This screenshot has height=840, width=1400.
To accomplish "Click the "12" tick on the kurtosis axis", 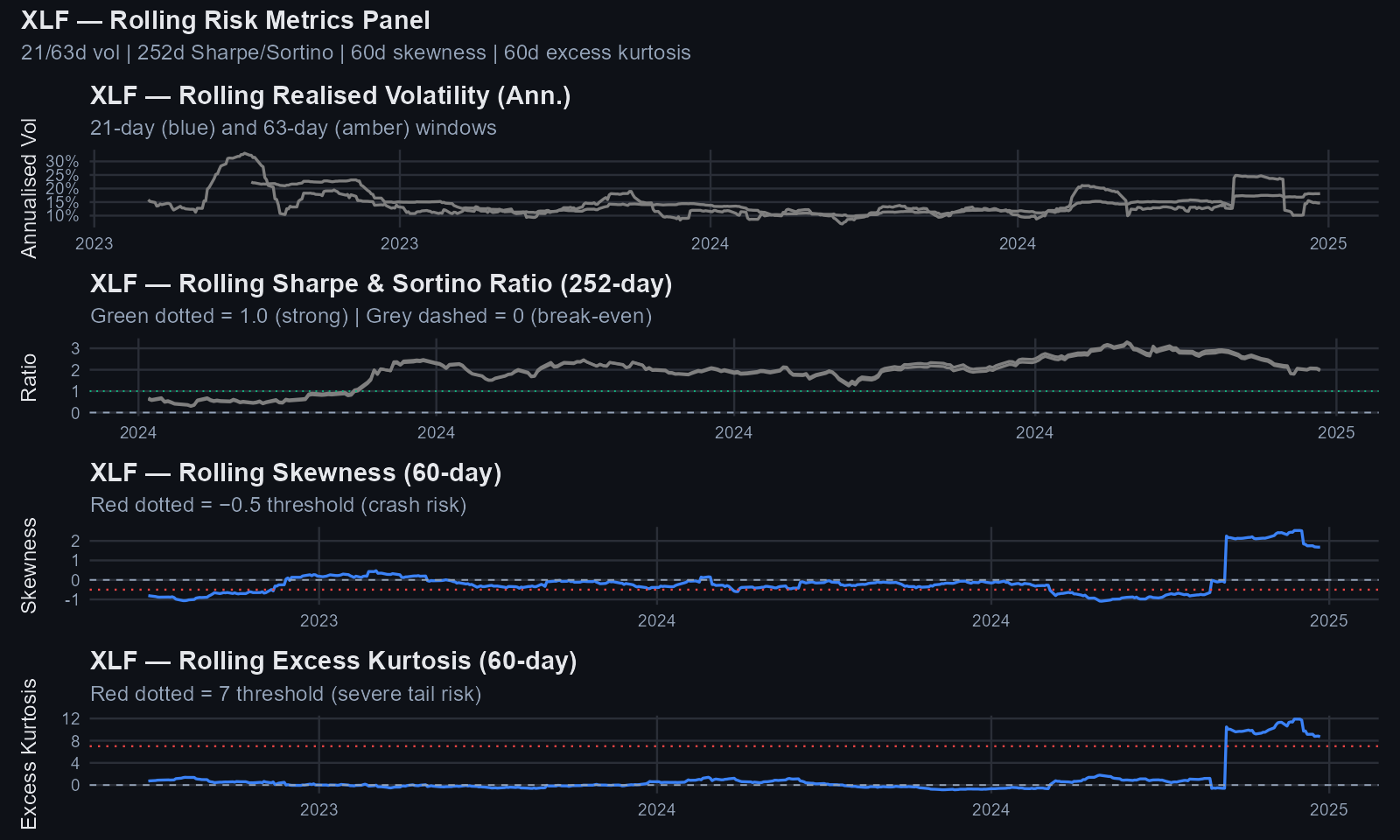I will 71,718.
